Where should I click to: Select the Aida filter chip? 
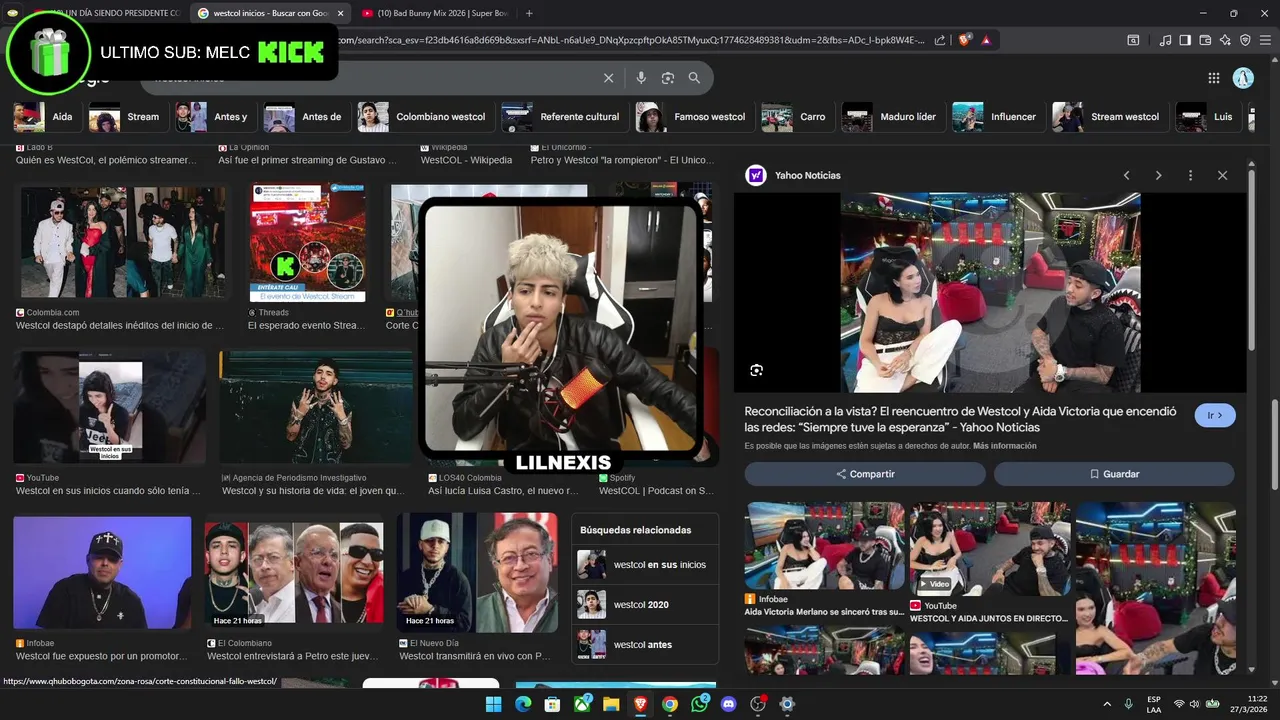(x=46, y=117)
